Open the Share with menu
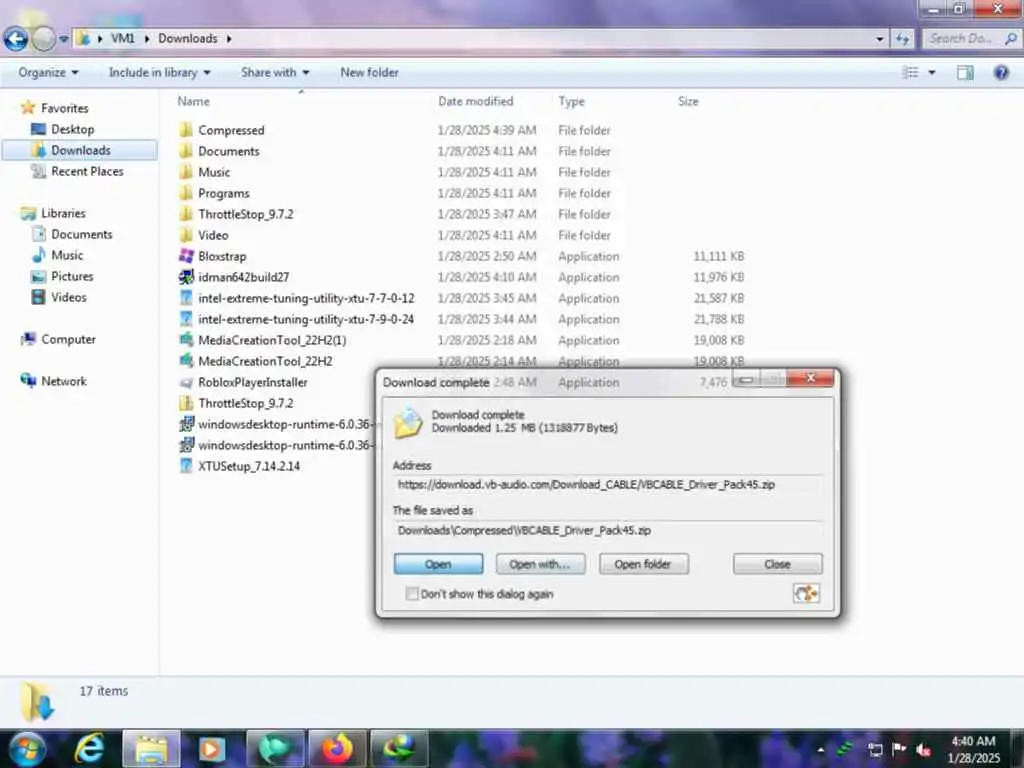Screen dimensions: 1024x768 (275, 72)
